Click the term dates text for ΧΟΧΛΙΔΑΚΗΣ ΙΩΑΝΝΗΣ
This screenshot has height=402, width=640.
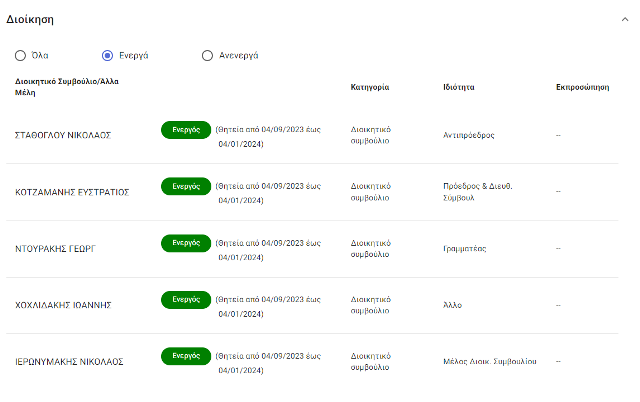pyautogui.click(x=268, y=306)
